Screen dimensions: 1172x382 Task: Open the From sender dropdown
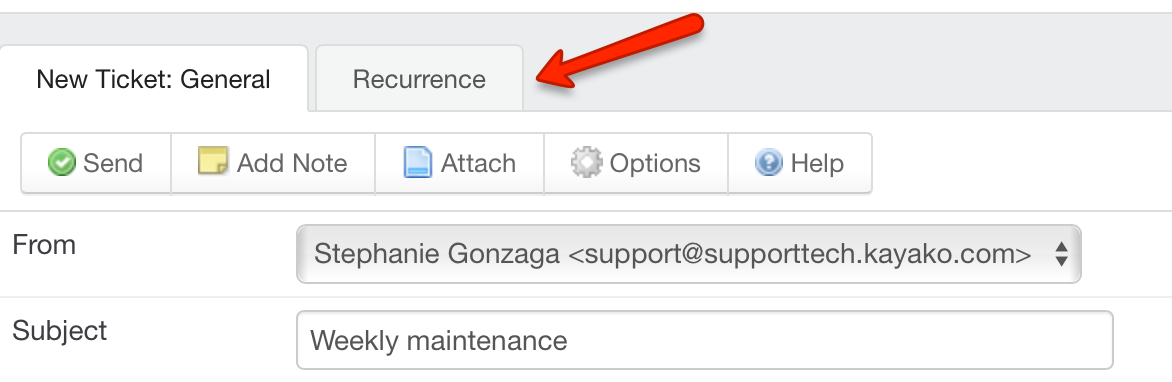(x=688, y=254)
